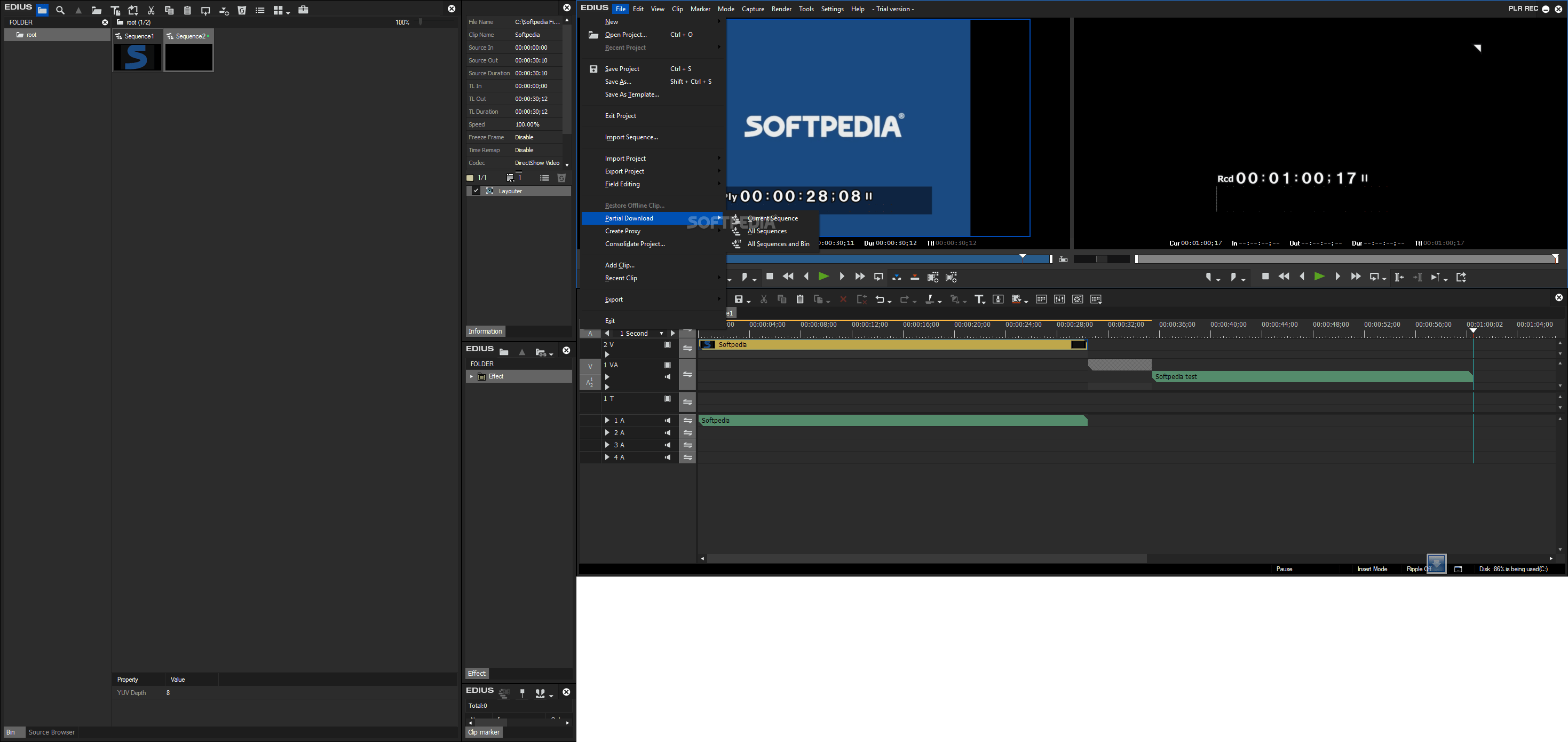Click the Create Title icon in timeline toolbar
The height and width of the screenshot is (742, 1568).
tap(978, 299)
